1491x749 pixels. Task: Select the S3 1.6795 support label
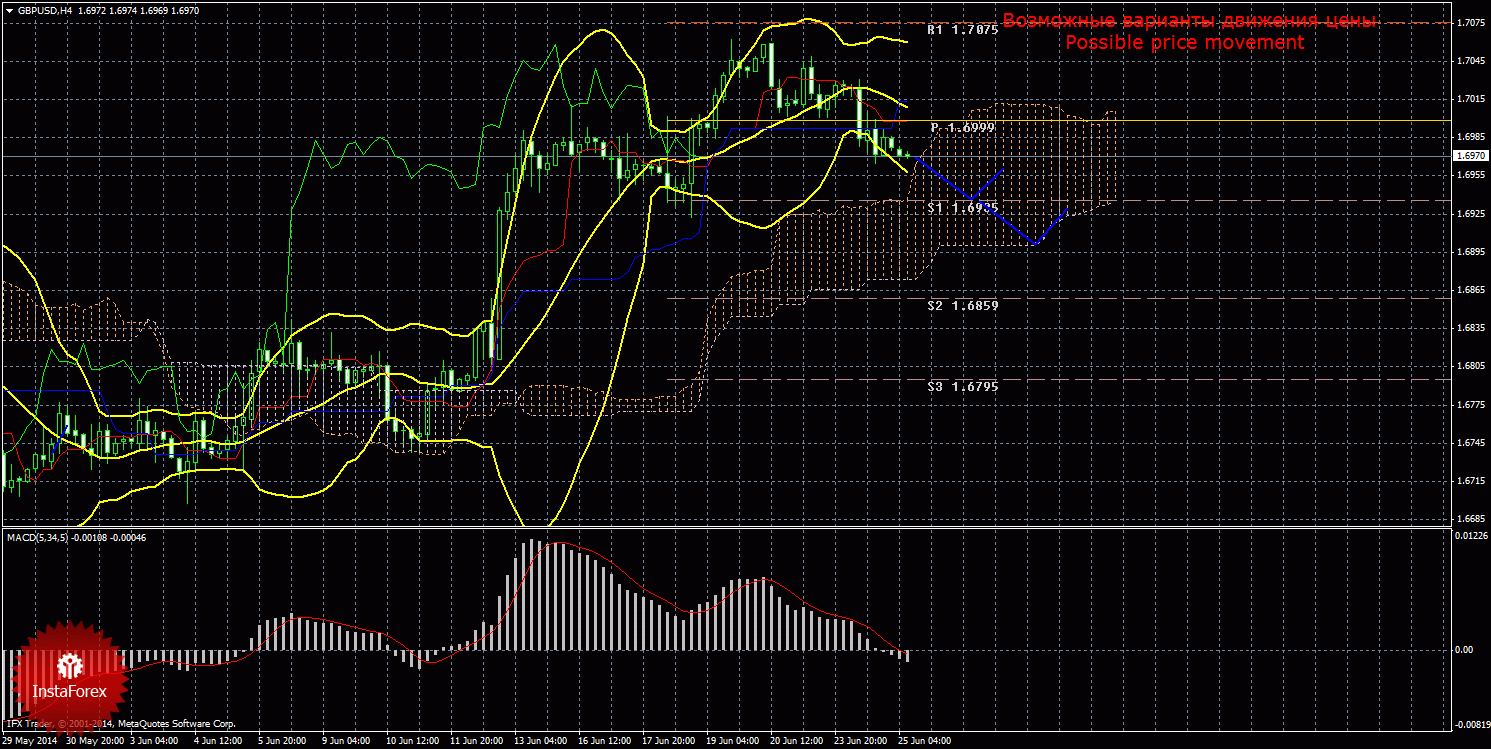[962, 386]
